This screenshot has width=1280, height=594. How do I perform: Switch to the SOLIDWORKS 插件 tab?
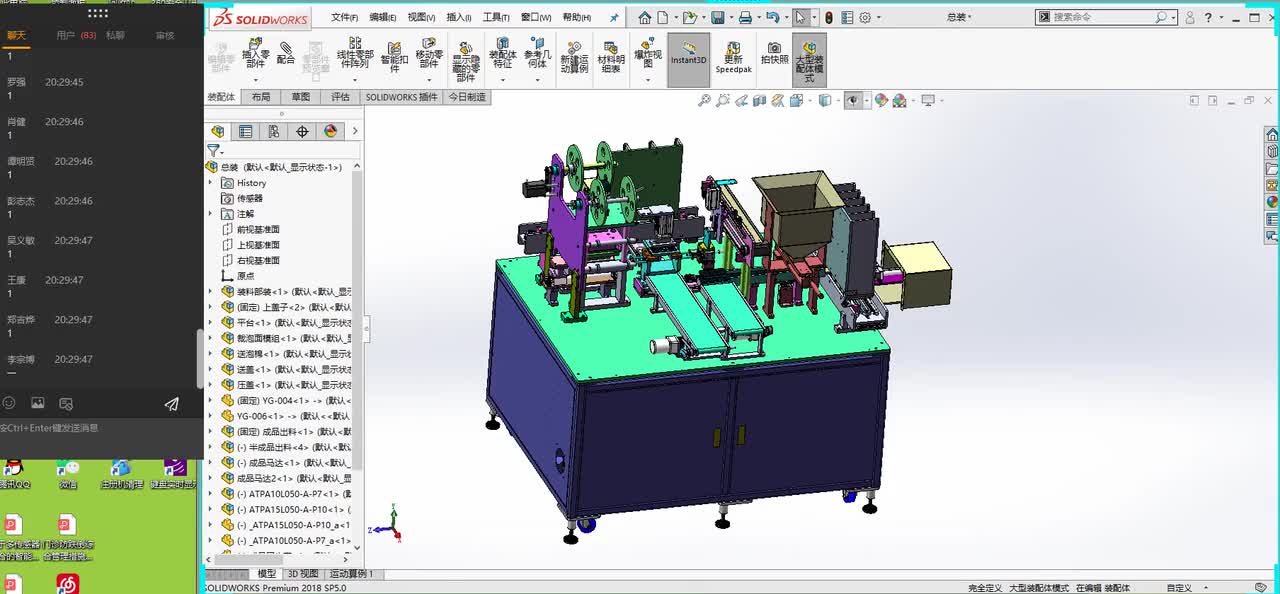(401, 97)
